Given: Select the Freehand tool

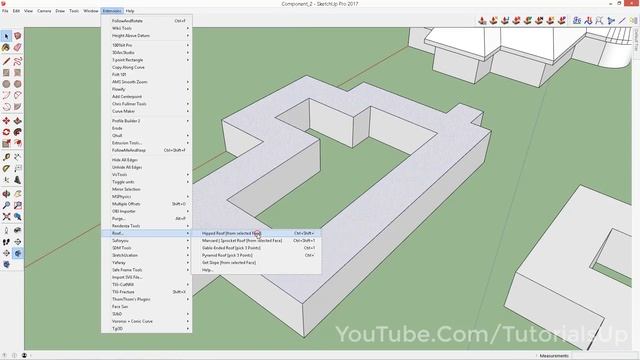Looking at the screenshot, I should [18, 62].
